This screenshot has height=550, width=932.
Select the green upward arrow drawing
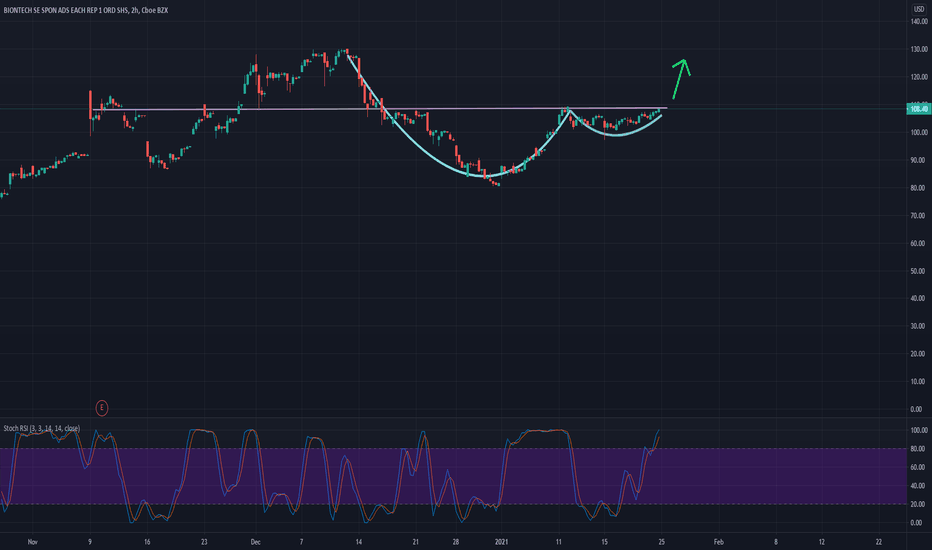[681, 78]
